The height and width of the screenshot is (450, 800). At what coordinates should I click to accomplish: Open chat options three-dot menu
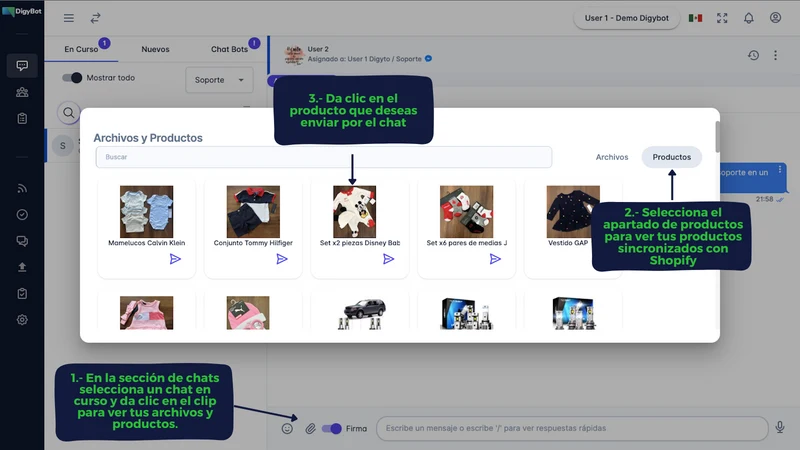[775, 55]
